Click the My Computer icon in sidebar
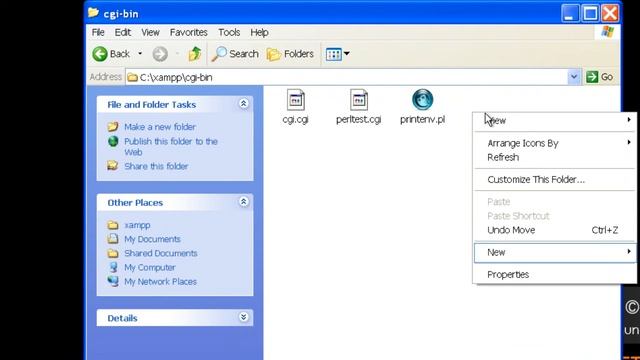This screenshot has width=640, height=360. pyautogui.click(x=113, y=267)
